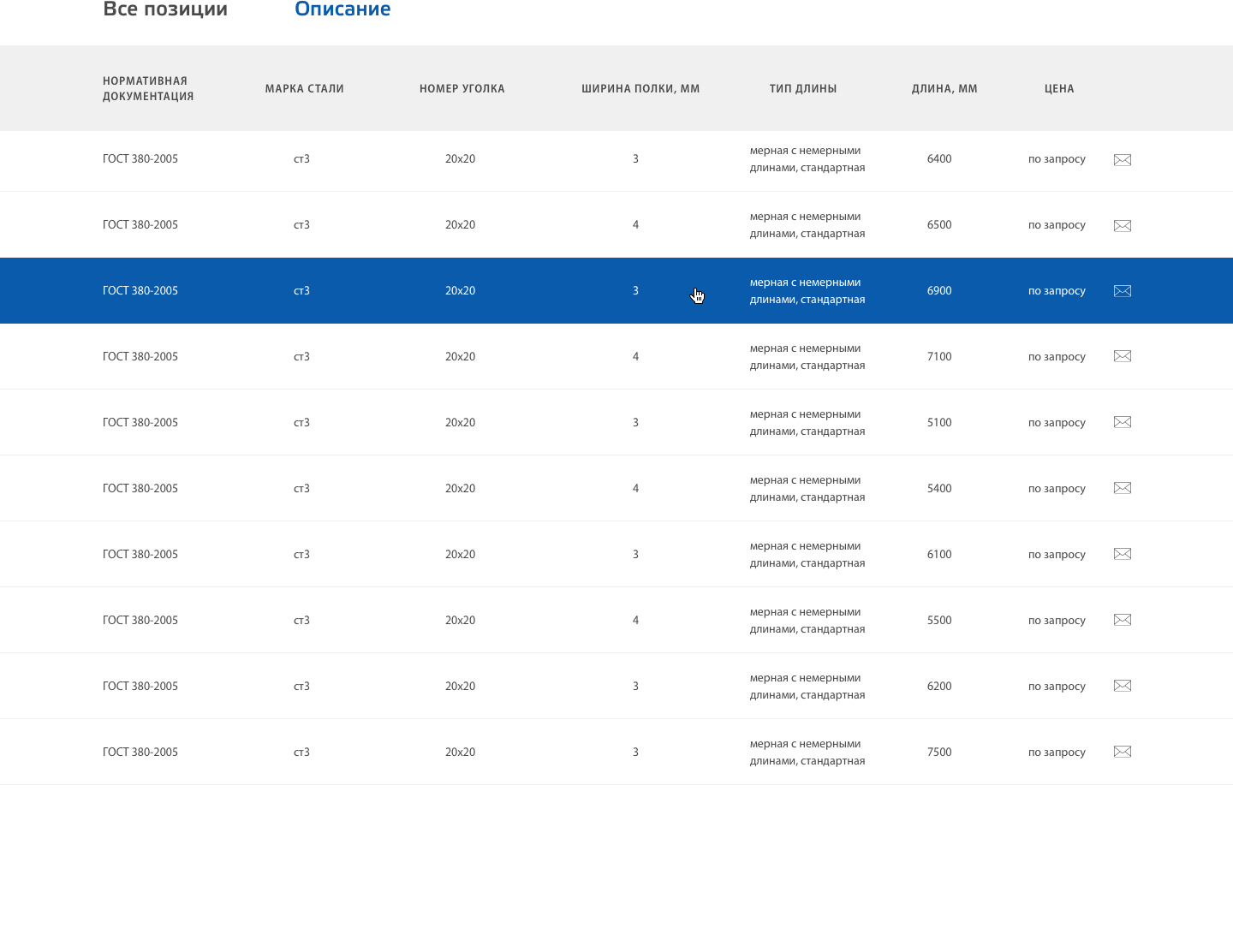Switch to the Все позиции tab
Image resolution: width=1233 pixels, height=952 pixels.
click(x=165, y=9)
